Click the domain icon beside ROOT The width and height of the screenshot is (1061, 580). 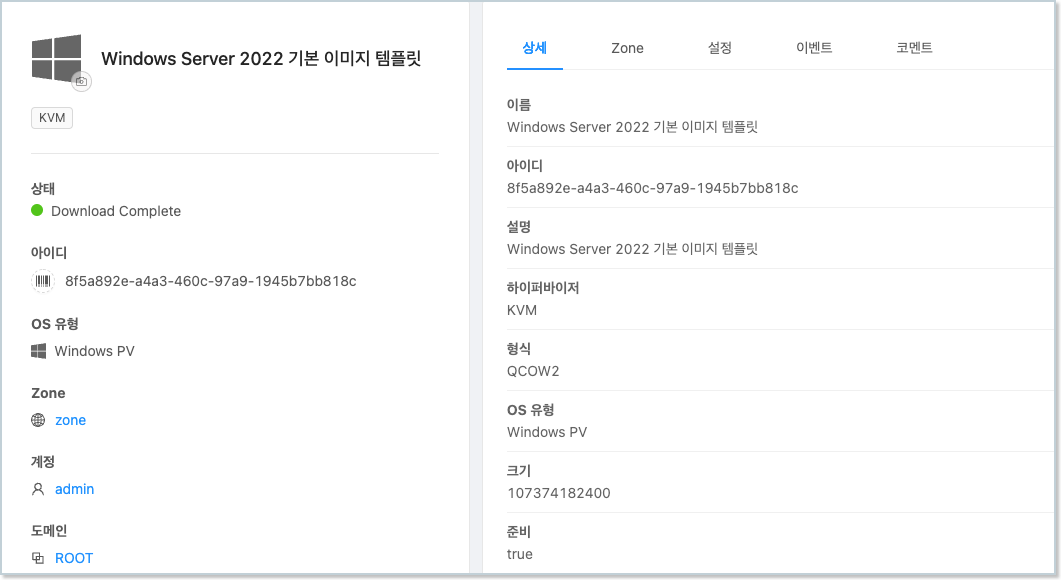click(39, 558)
